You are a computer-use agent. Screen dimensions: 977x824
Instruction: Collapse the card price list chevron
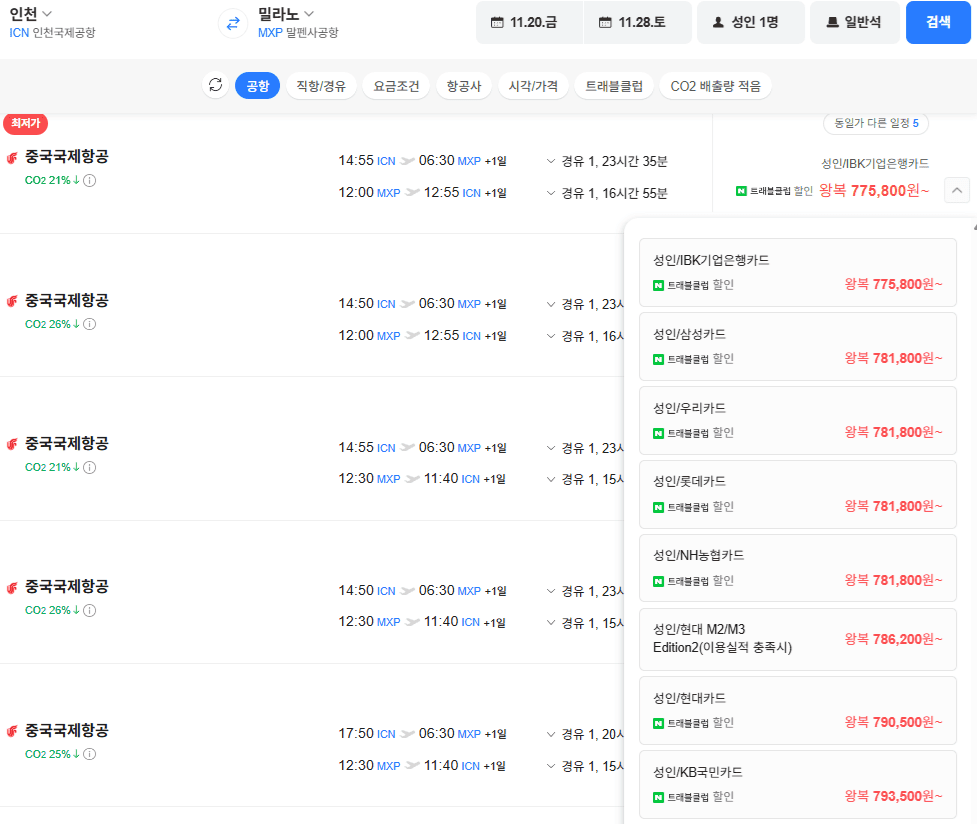pos(957,190)
